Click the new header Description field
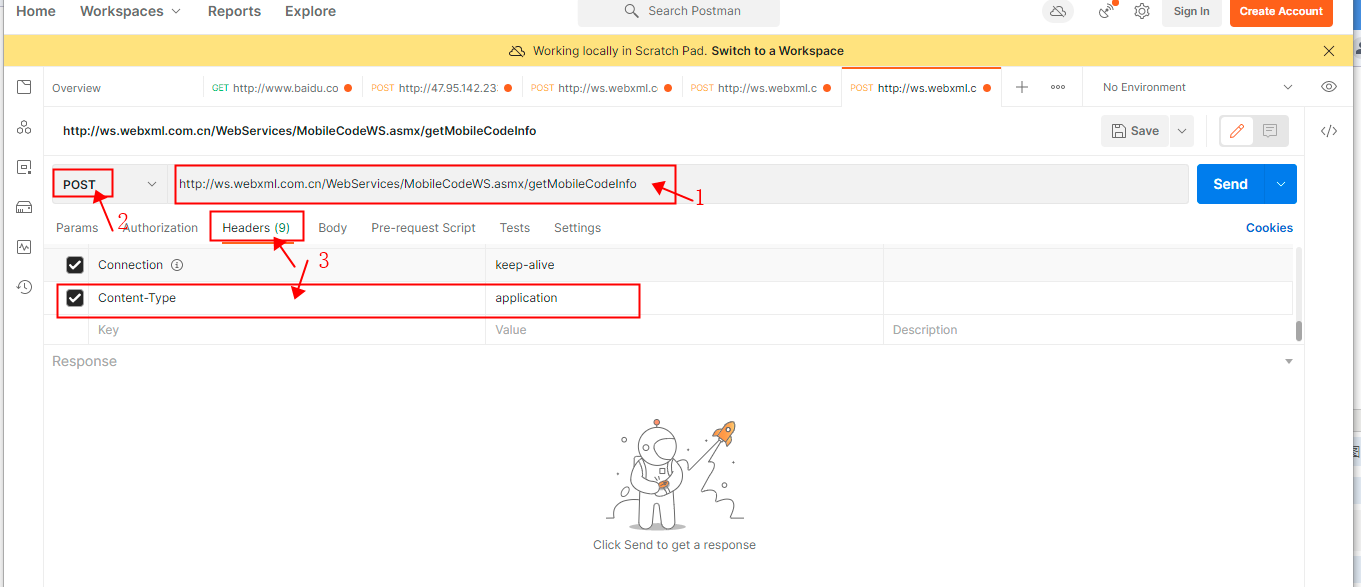 point(1088,330)
